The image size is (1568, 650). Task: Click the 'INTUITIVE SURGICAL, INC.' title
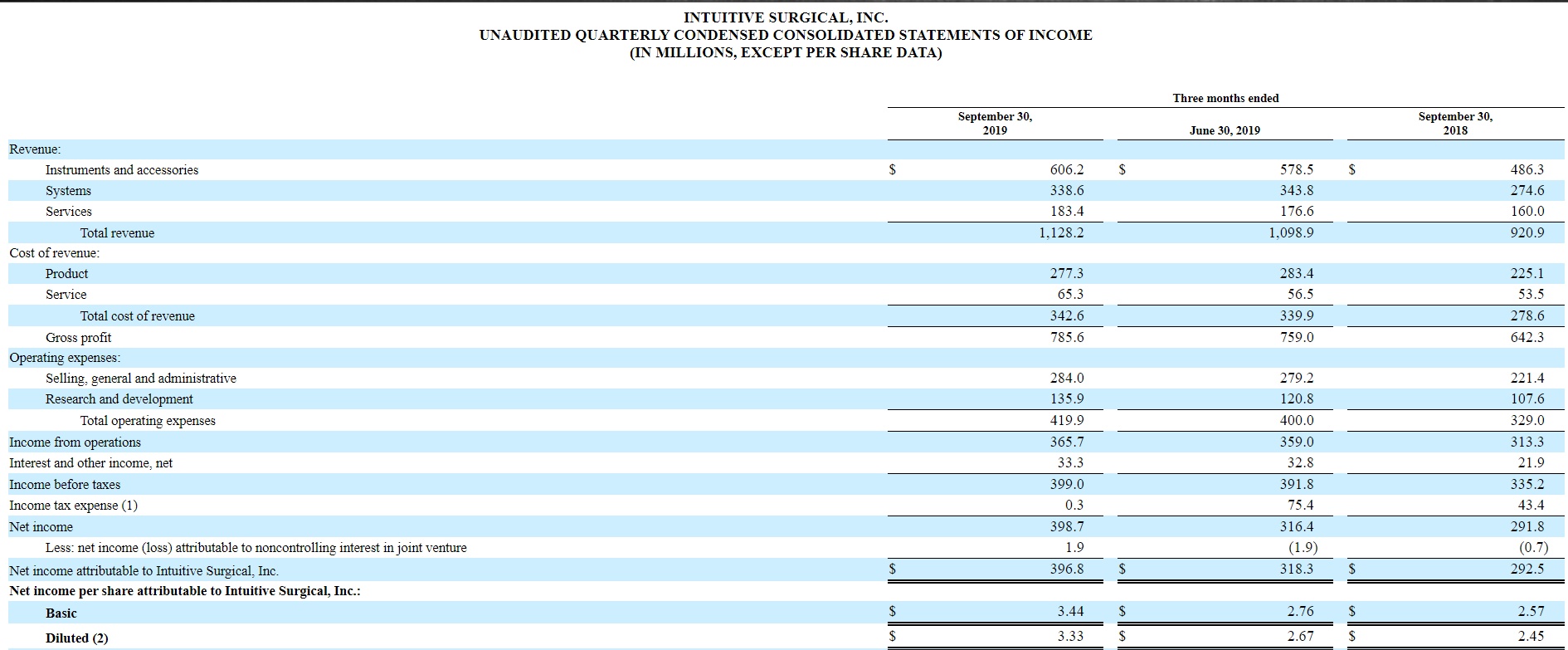click(786, 17)
